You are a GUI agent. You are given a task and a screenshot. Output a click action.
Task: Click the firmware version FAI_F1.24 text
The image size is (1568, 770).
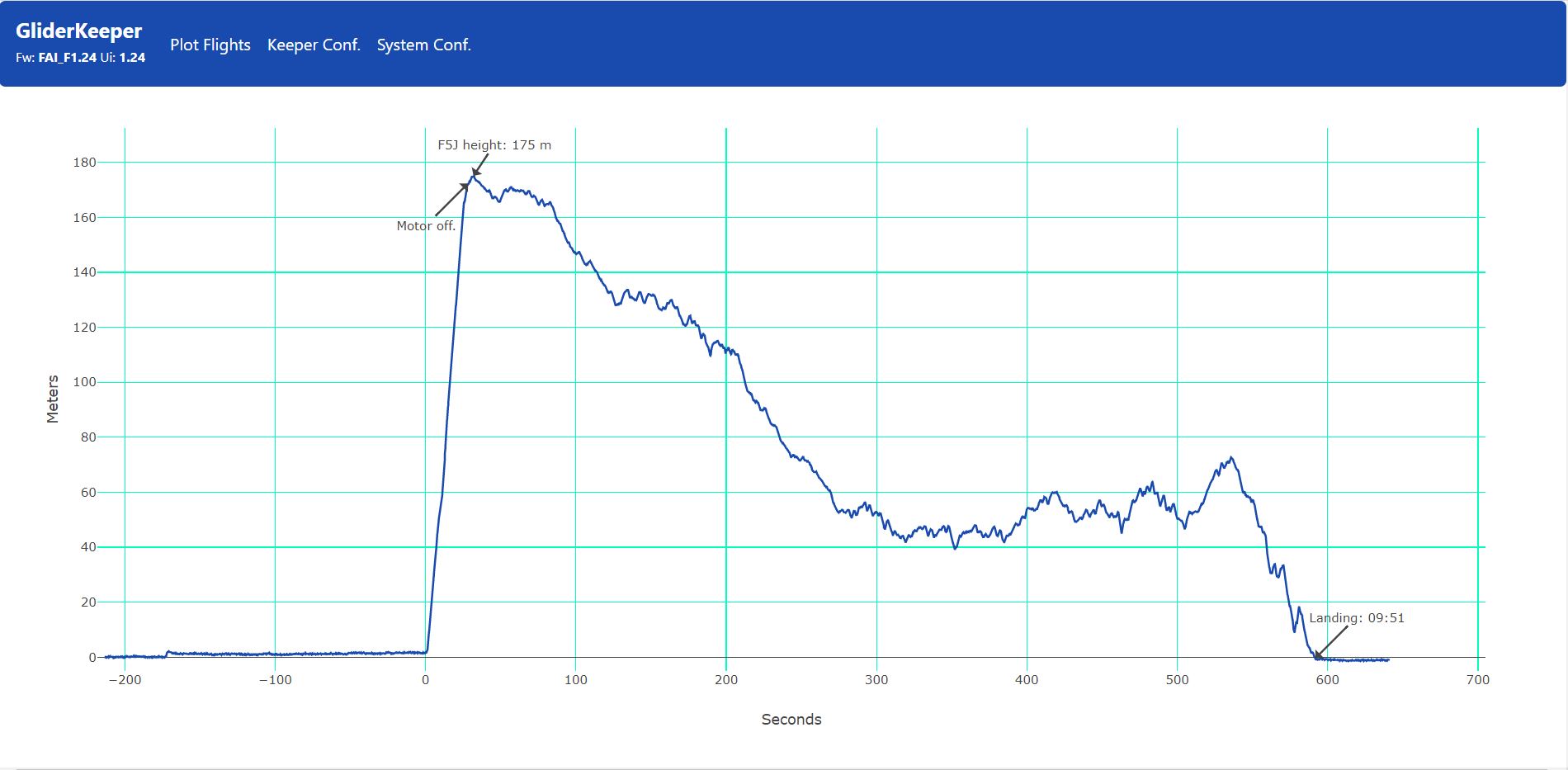click(x=67, y=58)
